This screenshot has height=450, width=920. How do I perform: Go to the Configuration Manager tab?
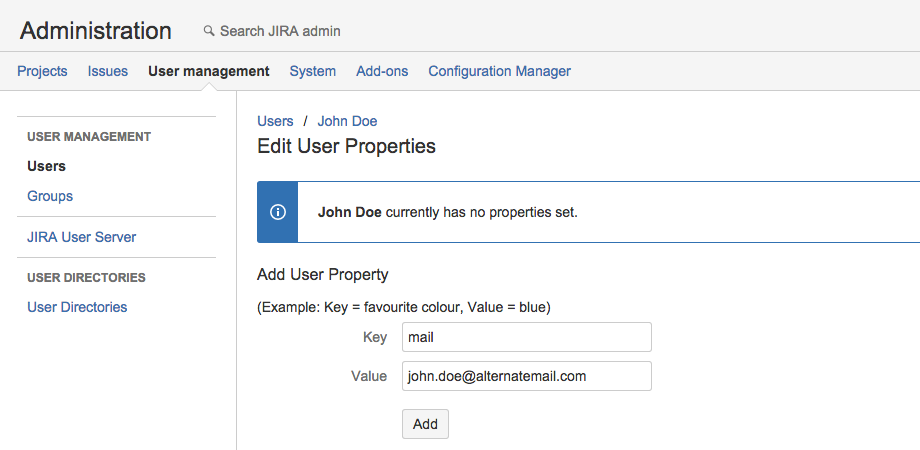(499, 71)
